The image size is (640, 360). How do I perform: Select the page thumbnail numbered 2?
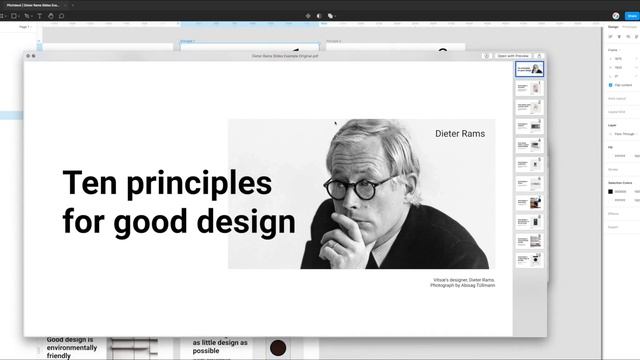(x=529, y=107)
